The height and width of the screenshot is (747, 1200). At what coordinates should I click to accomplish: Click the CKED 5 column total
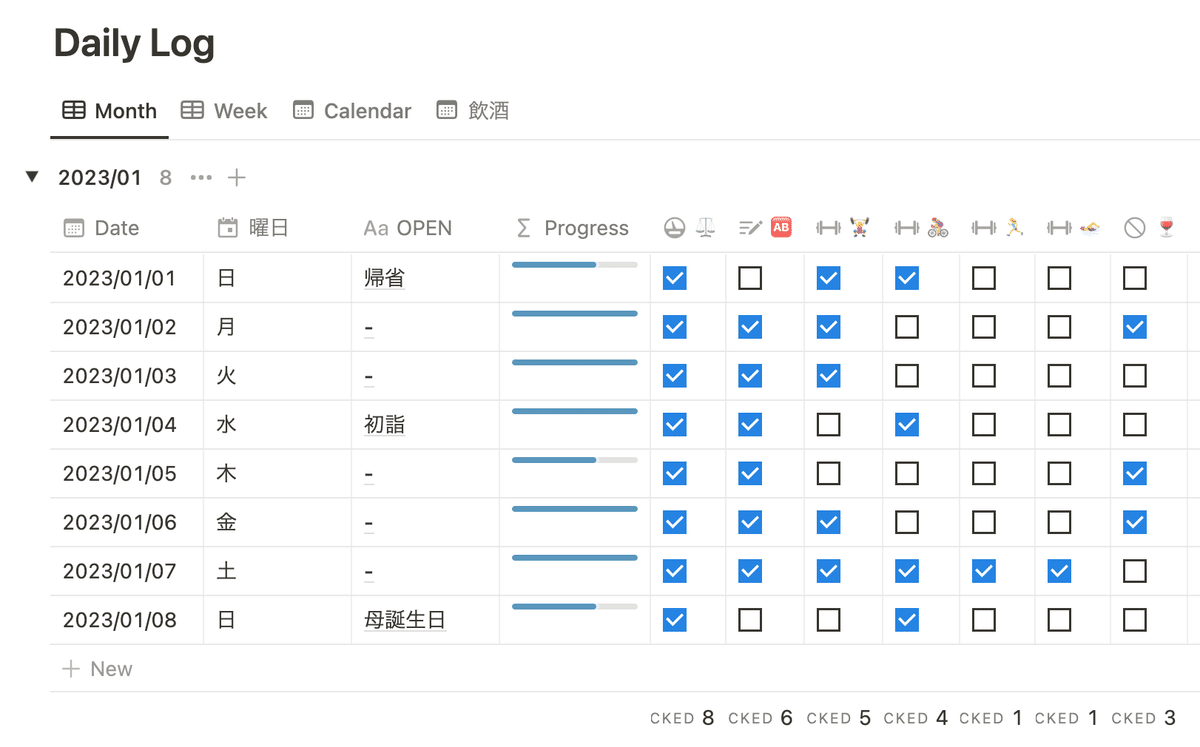(x=838, y=718)
